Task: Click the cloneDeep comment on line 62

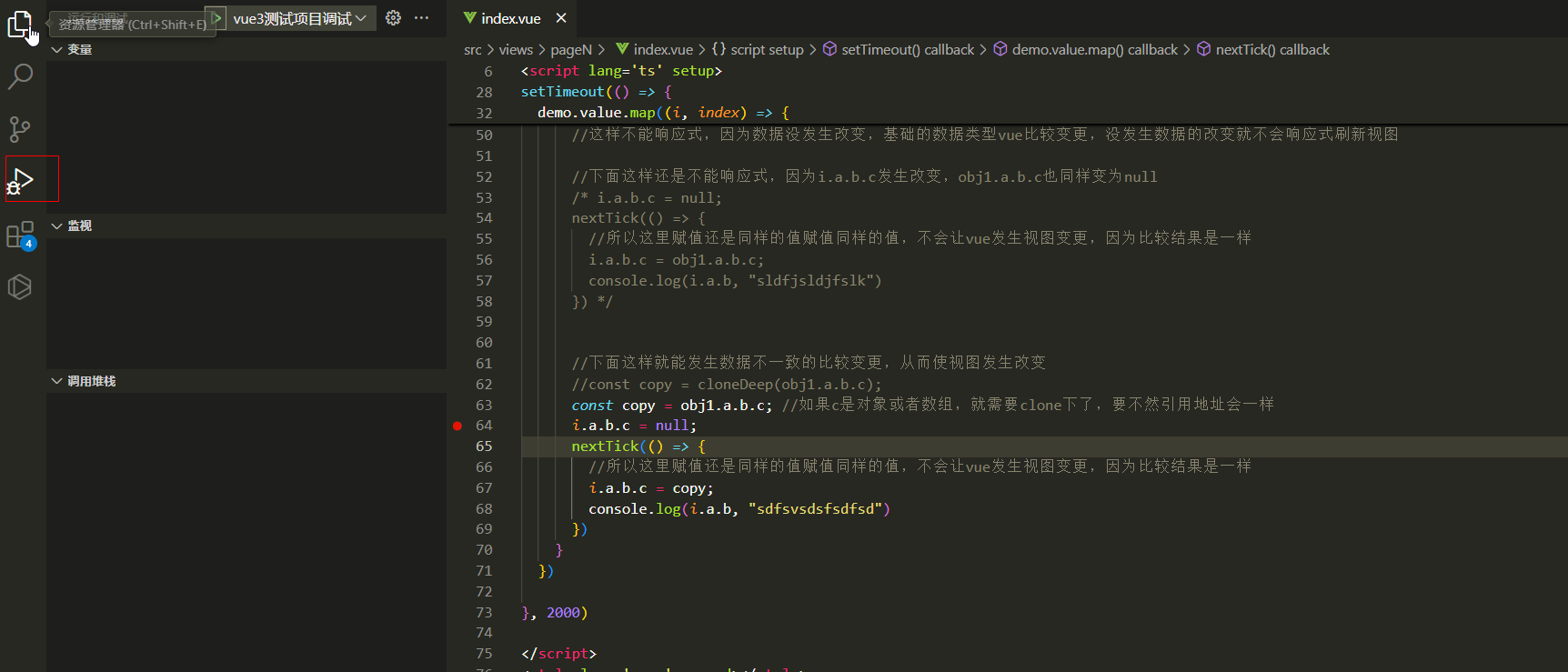Action: pos(727,385)
